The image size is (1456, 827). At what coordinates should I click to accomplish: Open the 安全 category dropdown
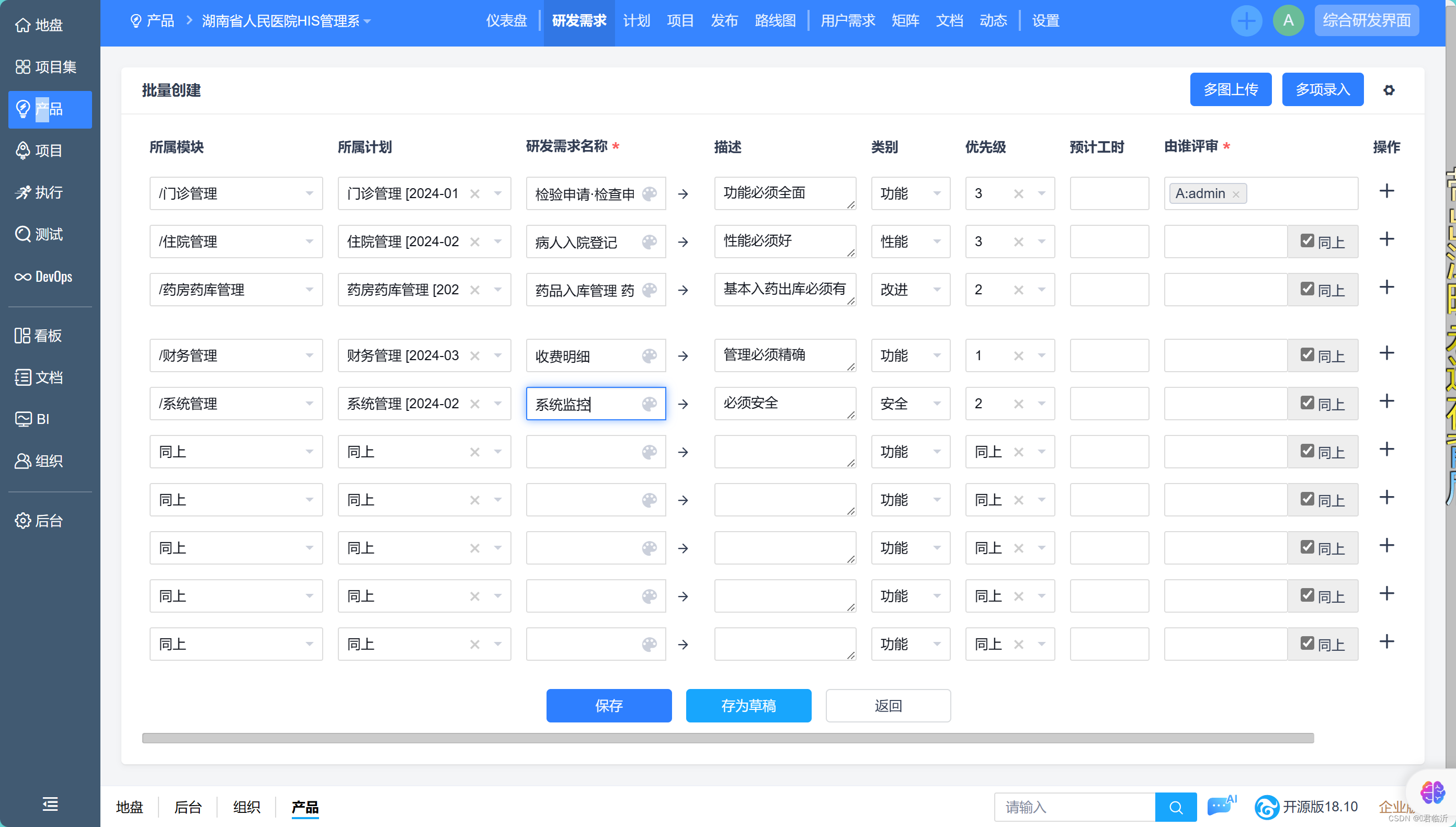click(x=936, y=404)
